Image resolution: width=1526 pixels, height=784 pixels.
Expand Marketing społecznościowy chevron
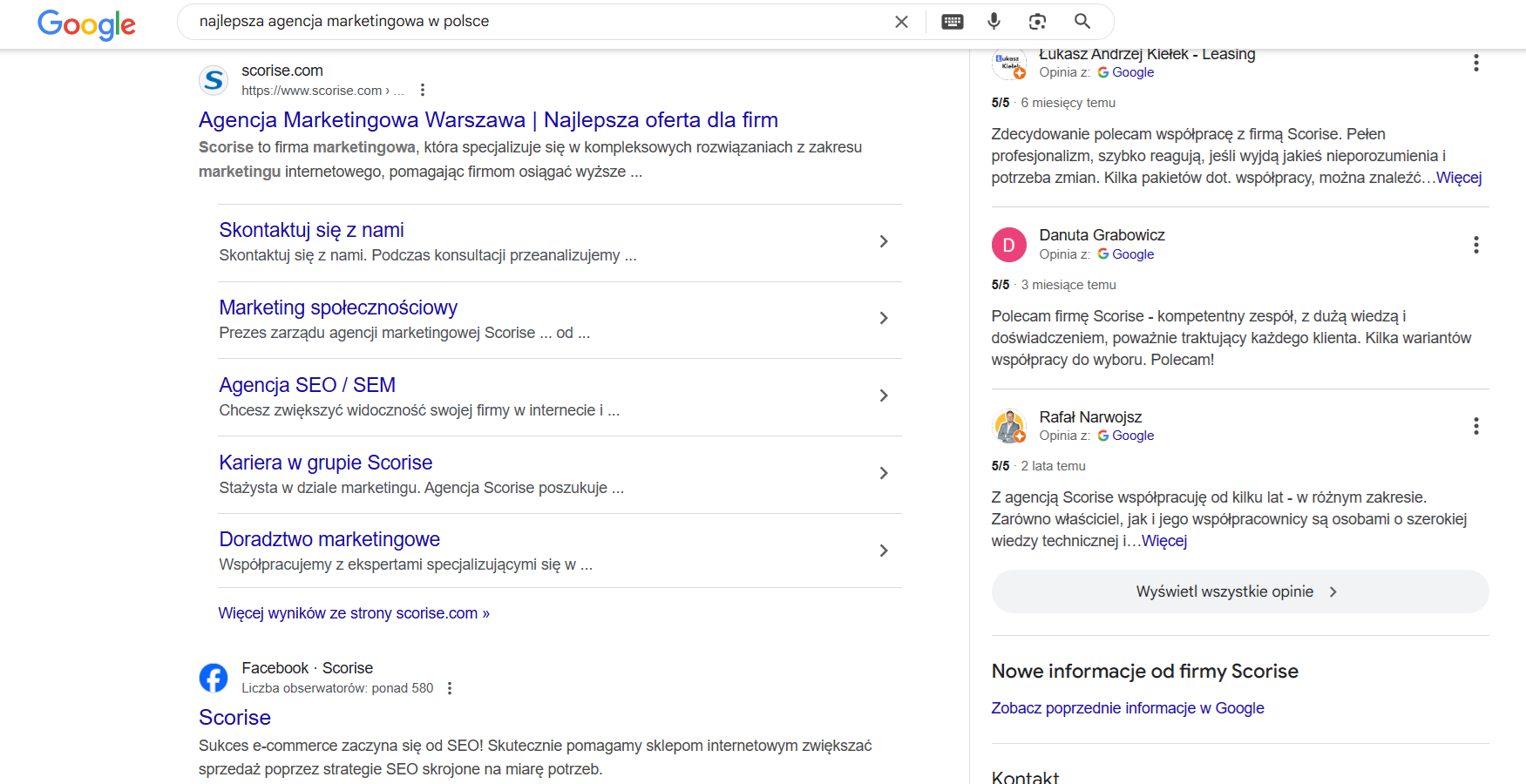(884, 318)
